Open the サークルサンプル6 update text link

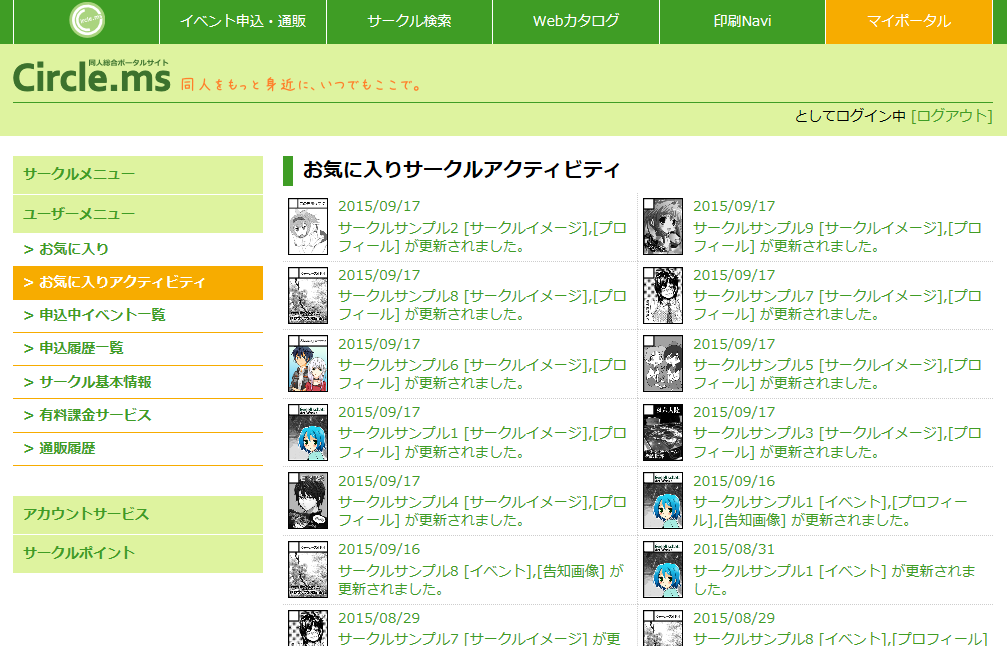click(x=482, y=374)
